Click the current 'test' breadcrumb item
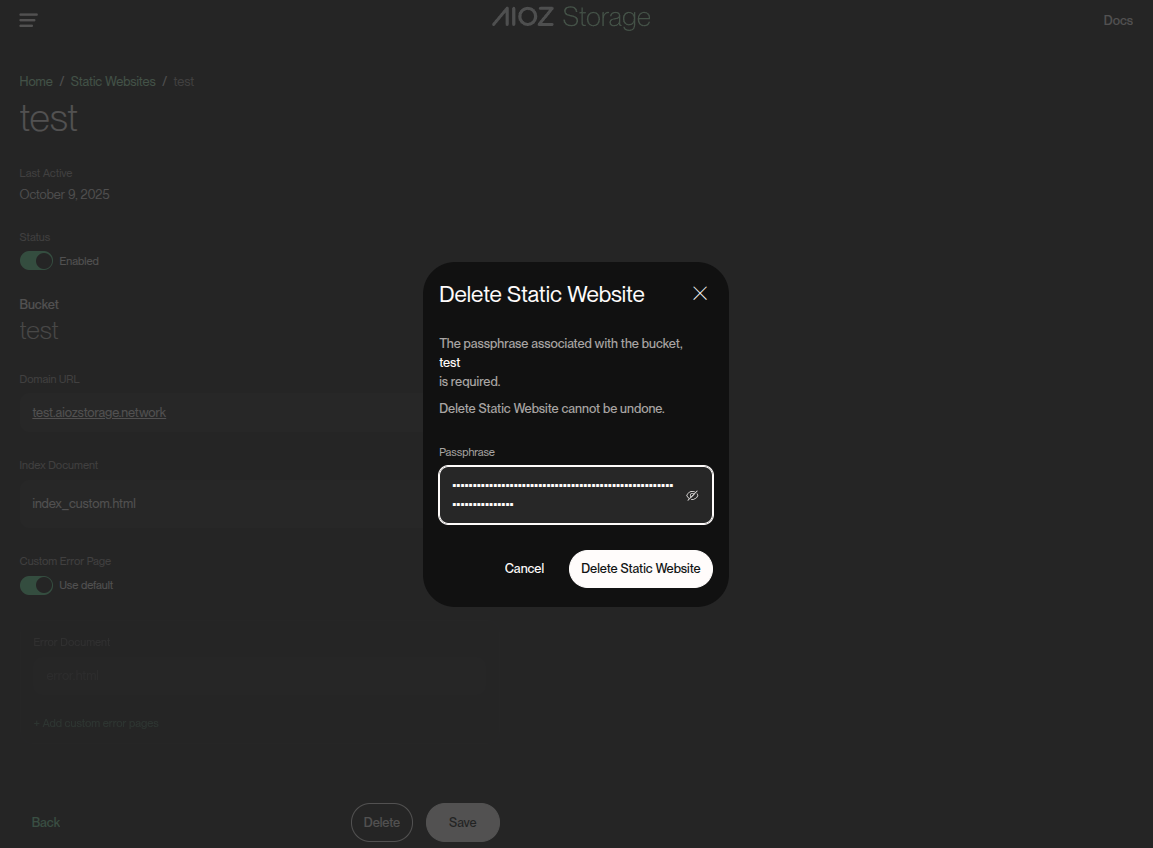 [184, 81]
